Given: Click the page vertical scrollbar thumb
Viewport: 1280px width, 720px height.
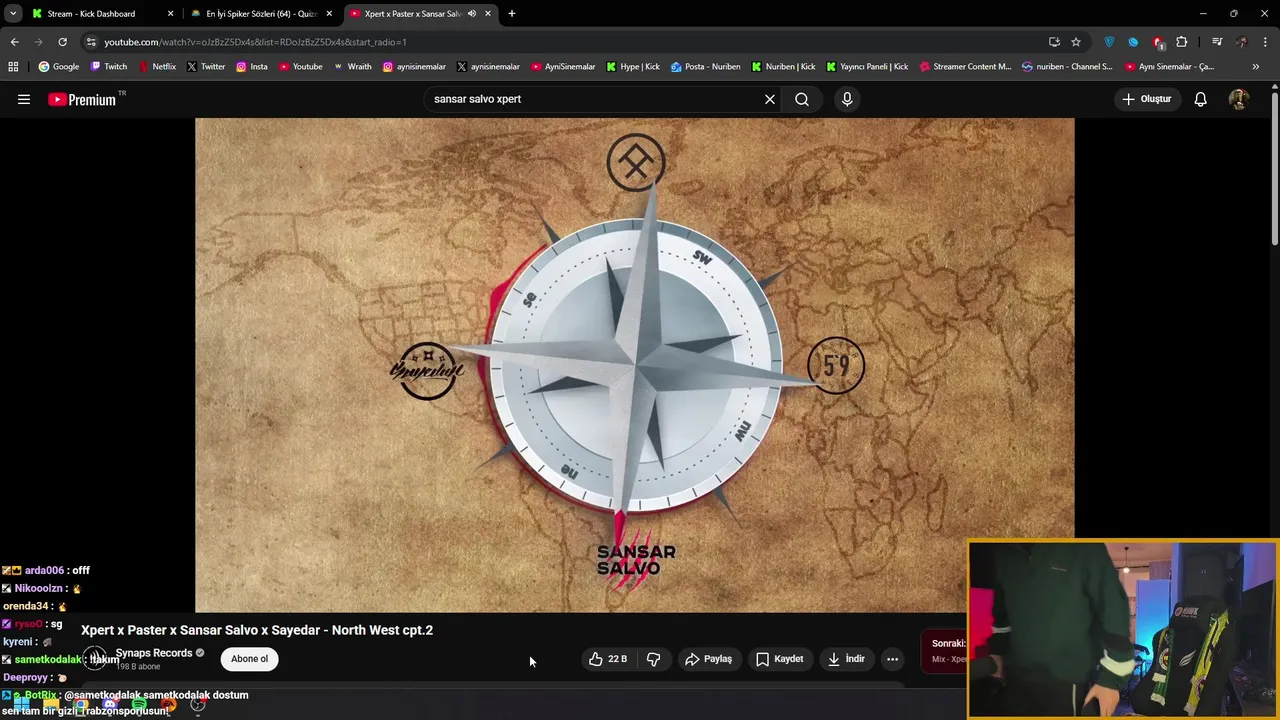Looking at the screenshot, I should 1275,168.
